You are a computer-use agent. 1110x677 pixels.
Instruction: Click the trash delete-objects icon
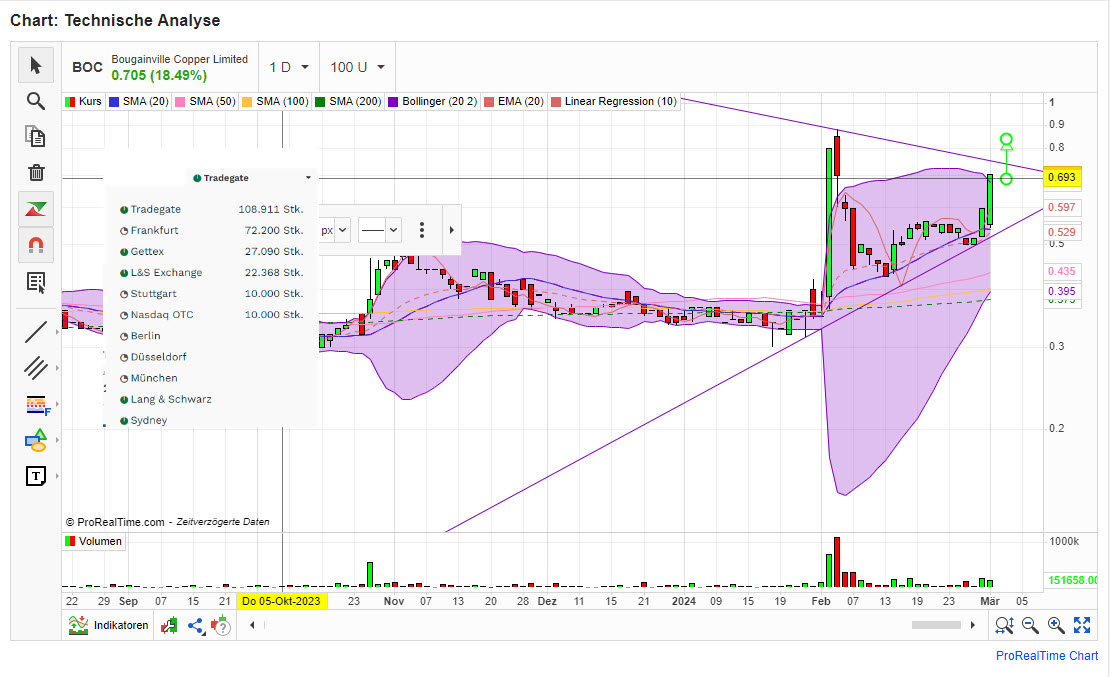(x=36, y=172)
